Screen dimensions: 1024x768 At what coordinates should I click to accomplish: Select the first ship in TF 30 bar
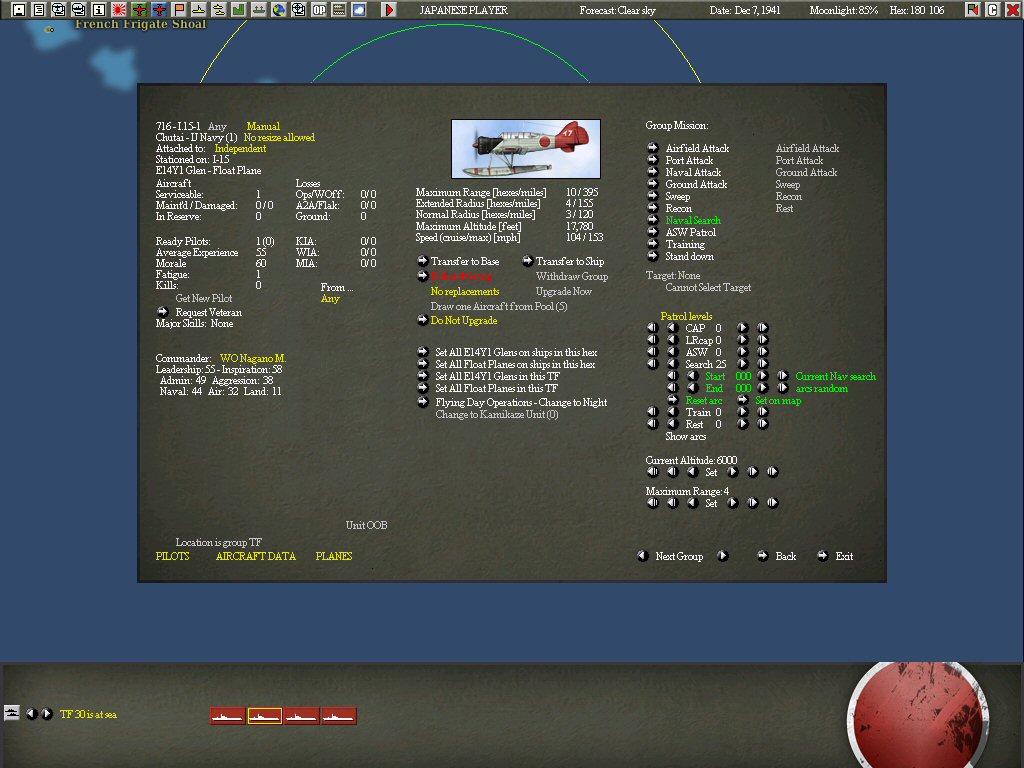click(227, 716)
